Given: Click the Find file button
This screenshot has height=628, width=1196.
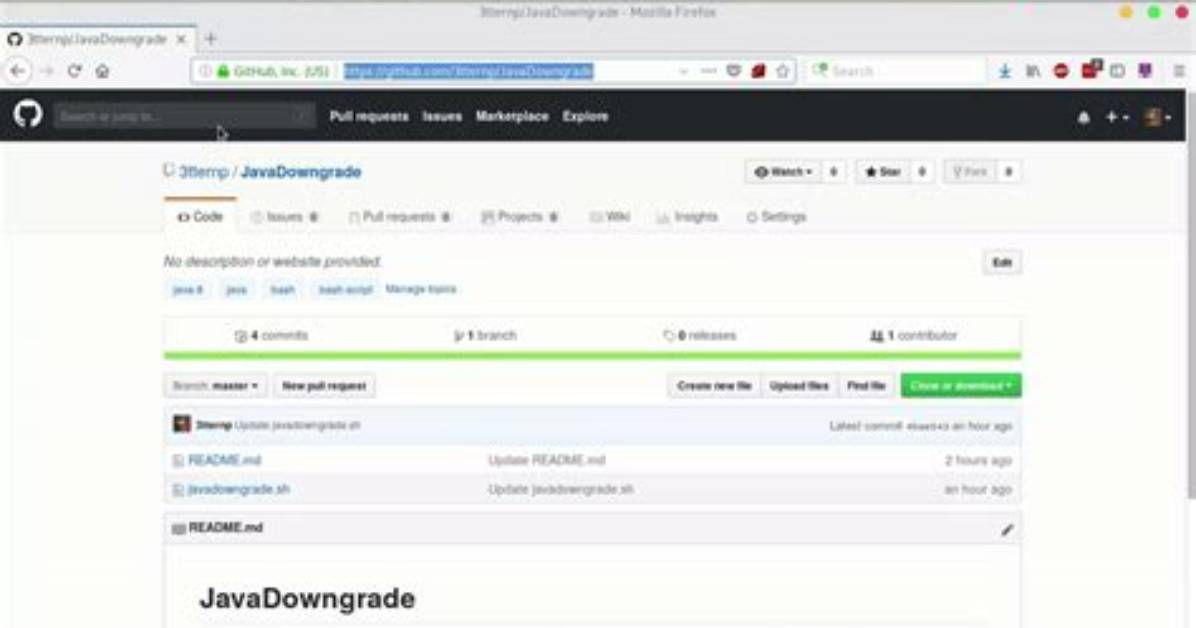Looking at the screenshot, I should [866, 385].
